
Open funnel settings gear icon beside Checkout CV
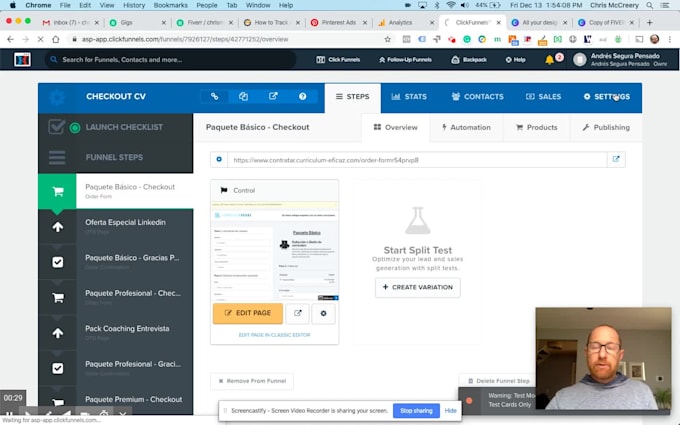[x=57, y=97]
